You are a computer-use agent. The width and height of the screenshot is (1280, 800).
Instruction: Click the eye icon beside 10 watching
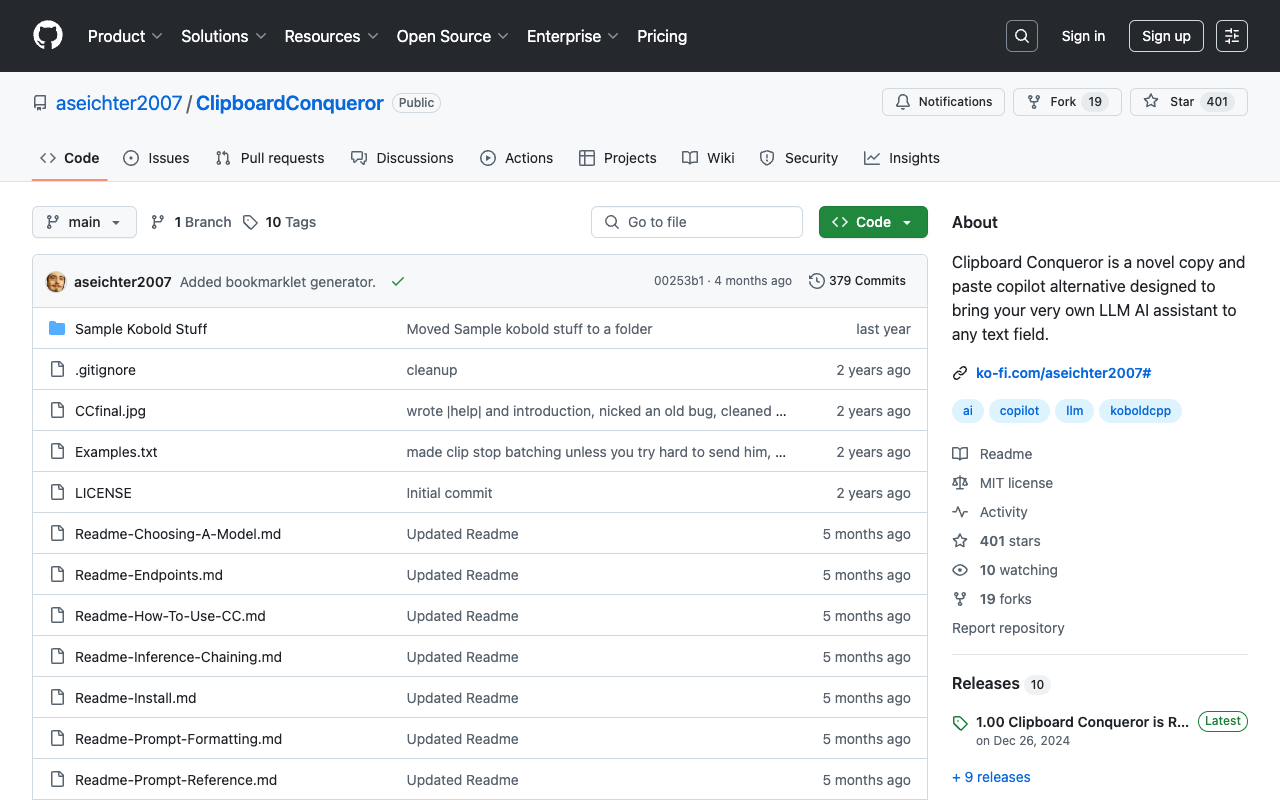[960, 570]
